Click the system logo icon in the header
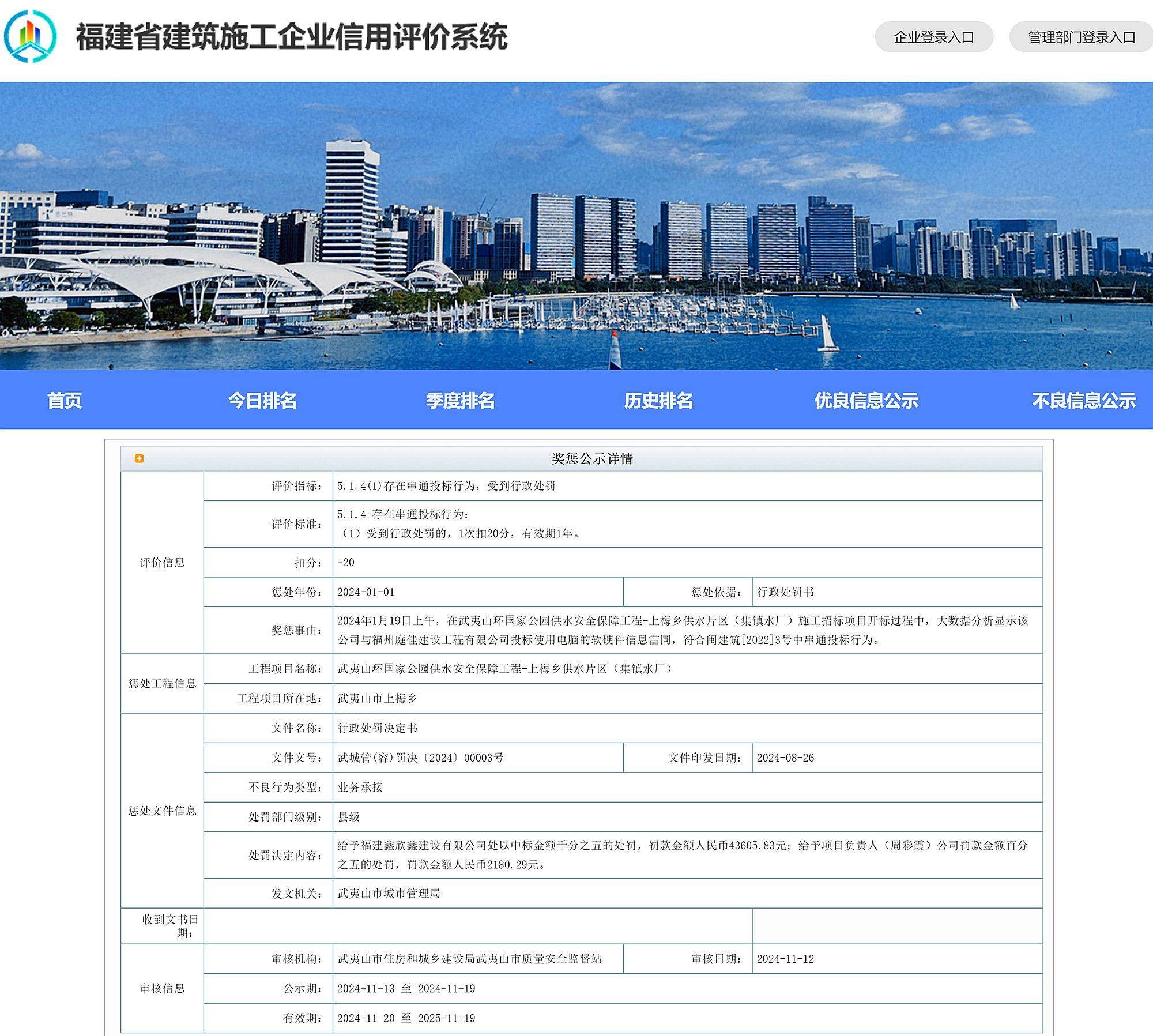 tap(31, 36)
